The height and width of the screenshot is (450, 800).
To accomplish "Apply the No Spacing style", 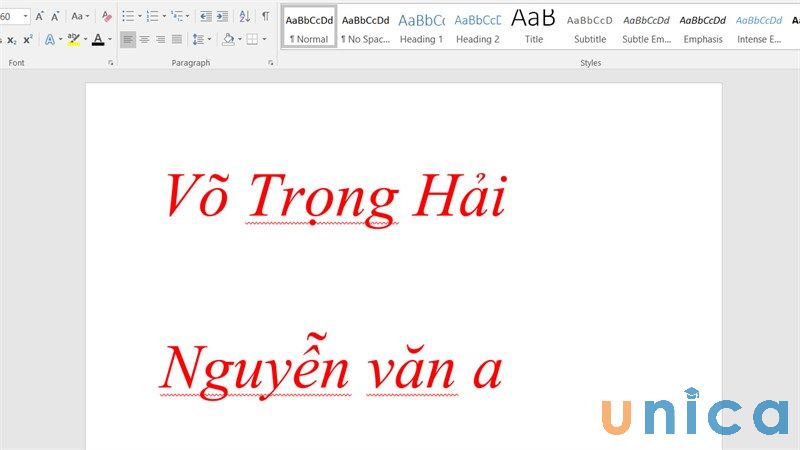I will 365,27.
